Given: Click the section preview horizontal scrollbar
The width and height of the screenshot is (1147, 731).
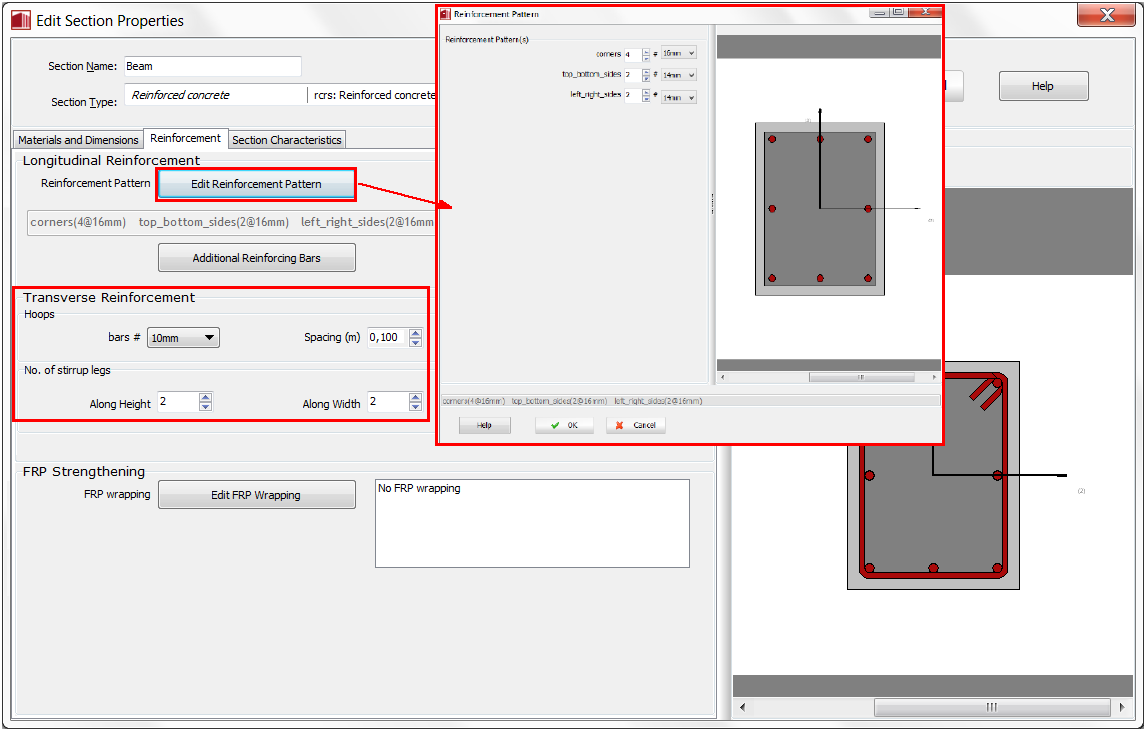Looking at the screenshot, I should coord(990,707).
